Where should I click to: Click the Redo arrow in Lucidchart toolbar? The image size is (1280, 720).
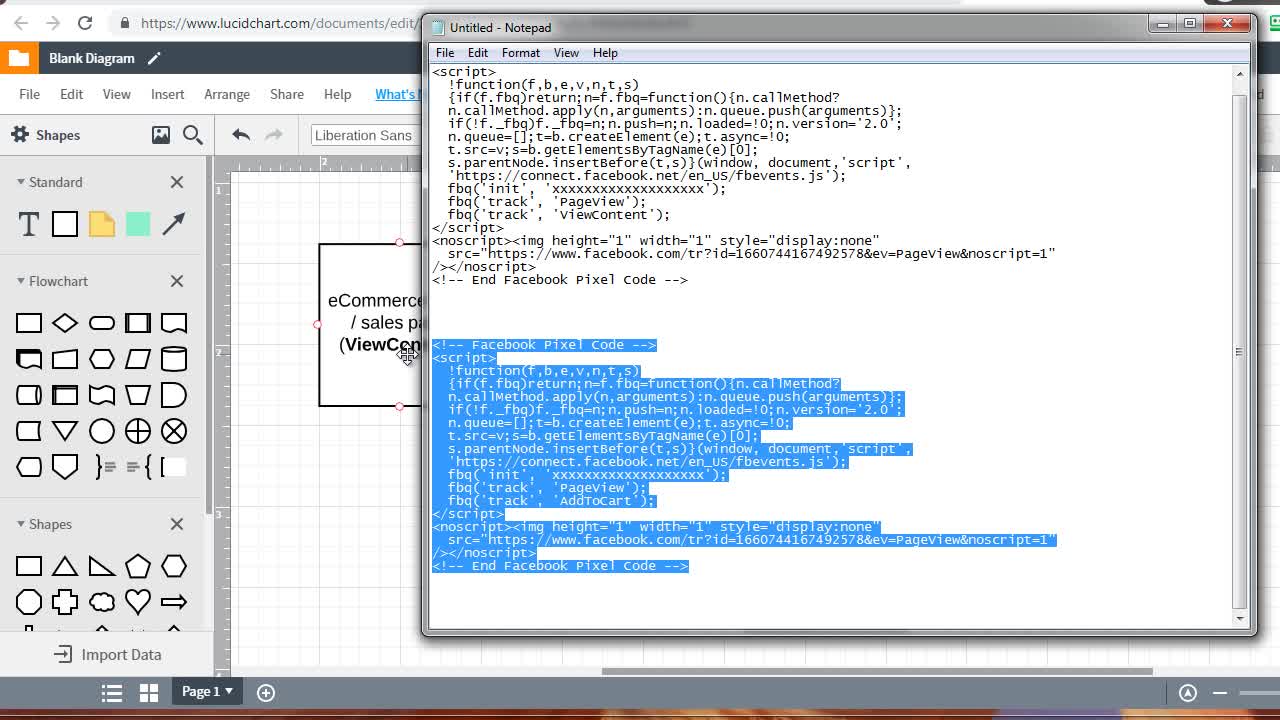(274, 135)
